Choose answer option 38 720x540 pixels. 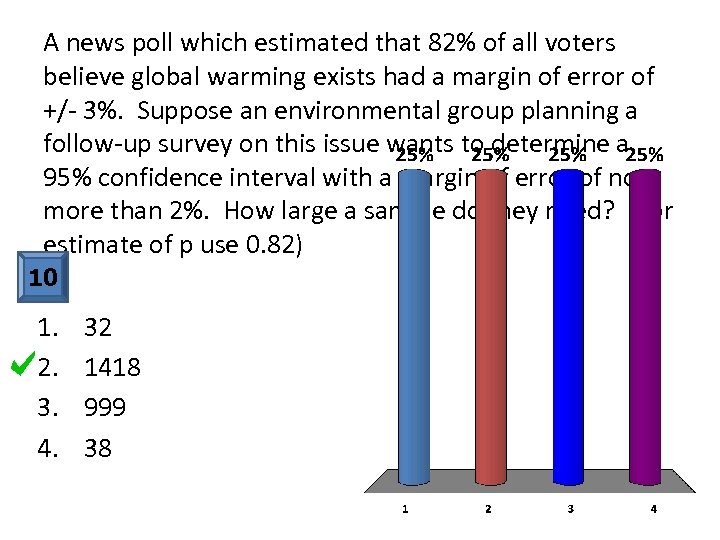coord(98,448)
